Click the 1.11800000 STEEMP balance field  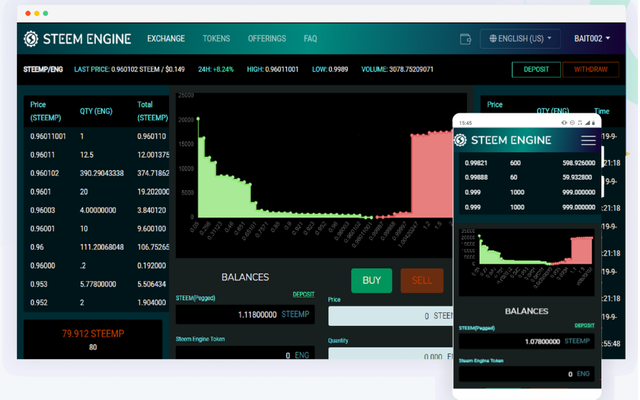pos(245,314)
